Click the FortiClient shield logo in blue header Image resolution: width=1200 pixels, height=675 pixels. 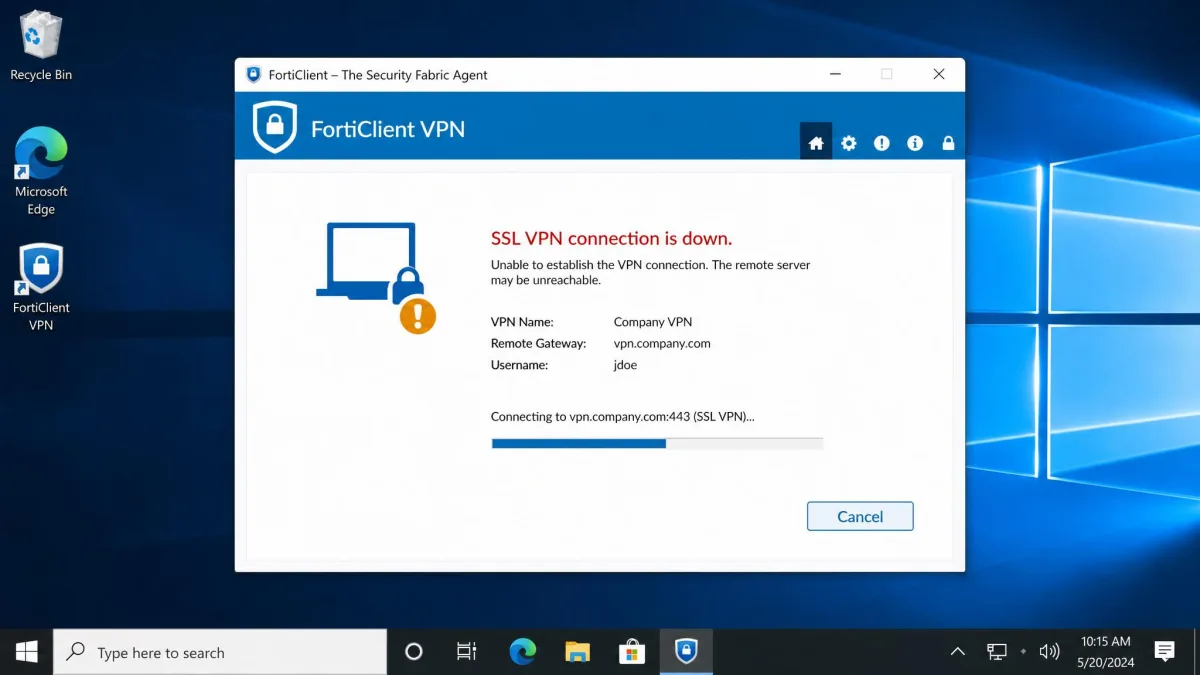[x=275, y=127]
